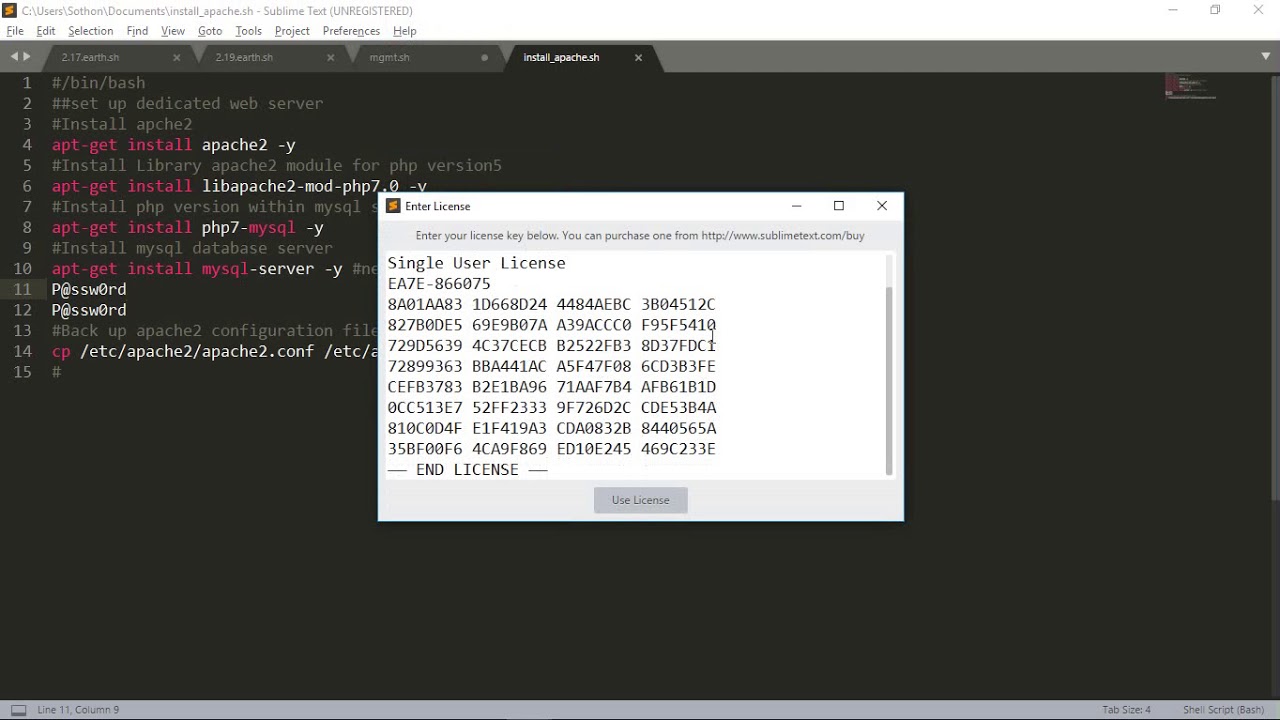This screenshot has height=720, width=1280.
Task: Click inside the license key text area
Action: point(633,366)
